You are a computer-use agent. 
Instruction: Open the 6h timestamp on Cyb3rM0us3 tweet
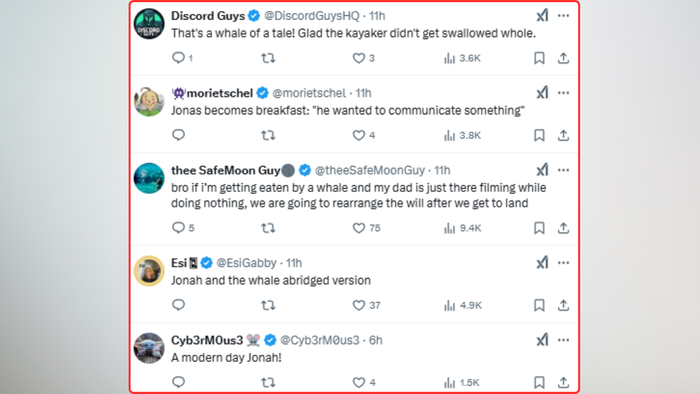point(376,340)
